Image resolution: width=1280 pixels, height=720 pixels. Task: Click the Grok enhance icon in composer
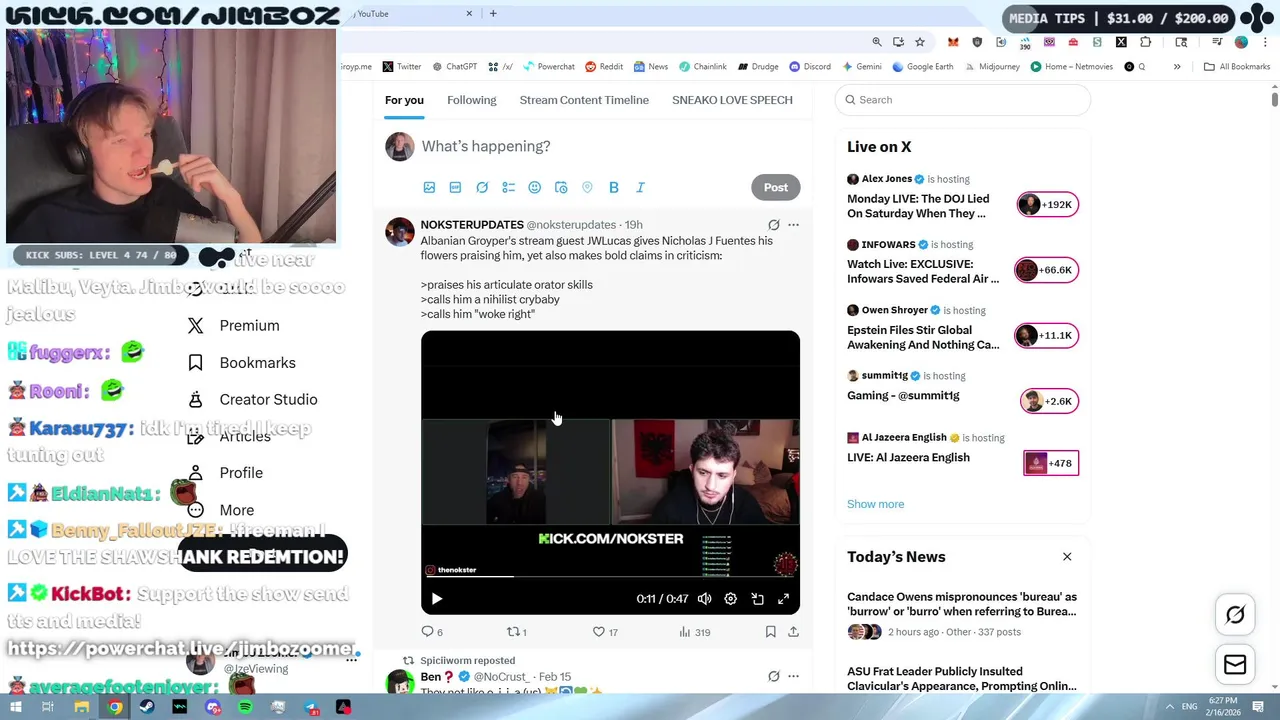[482, 187]
